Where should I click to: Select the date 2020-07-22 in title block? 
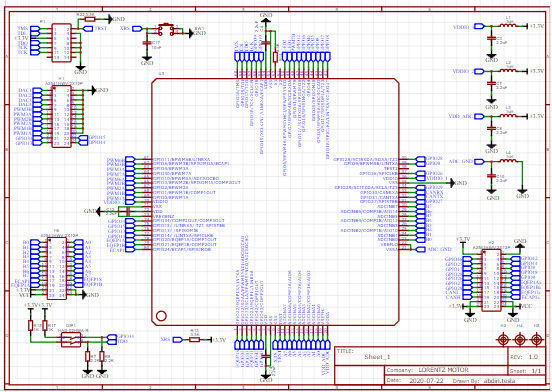425,381
